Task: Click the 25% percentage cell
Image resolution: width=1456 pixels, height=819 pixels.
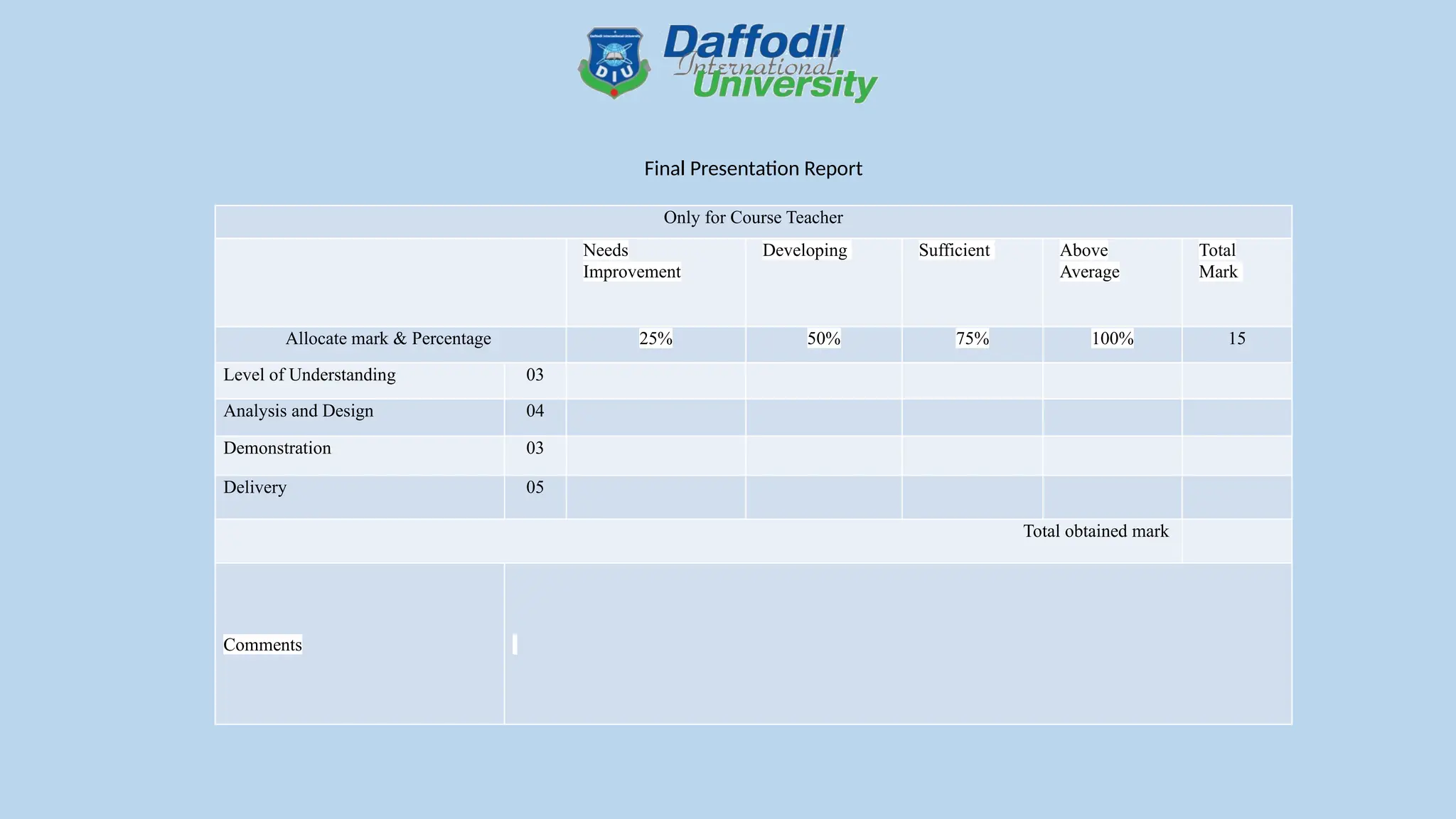Action: point(655,345)
